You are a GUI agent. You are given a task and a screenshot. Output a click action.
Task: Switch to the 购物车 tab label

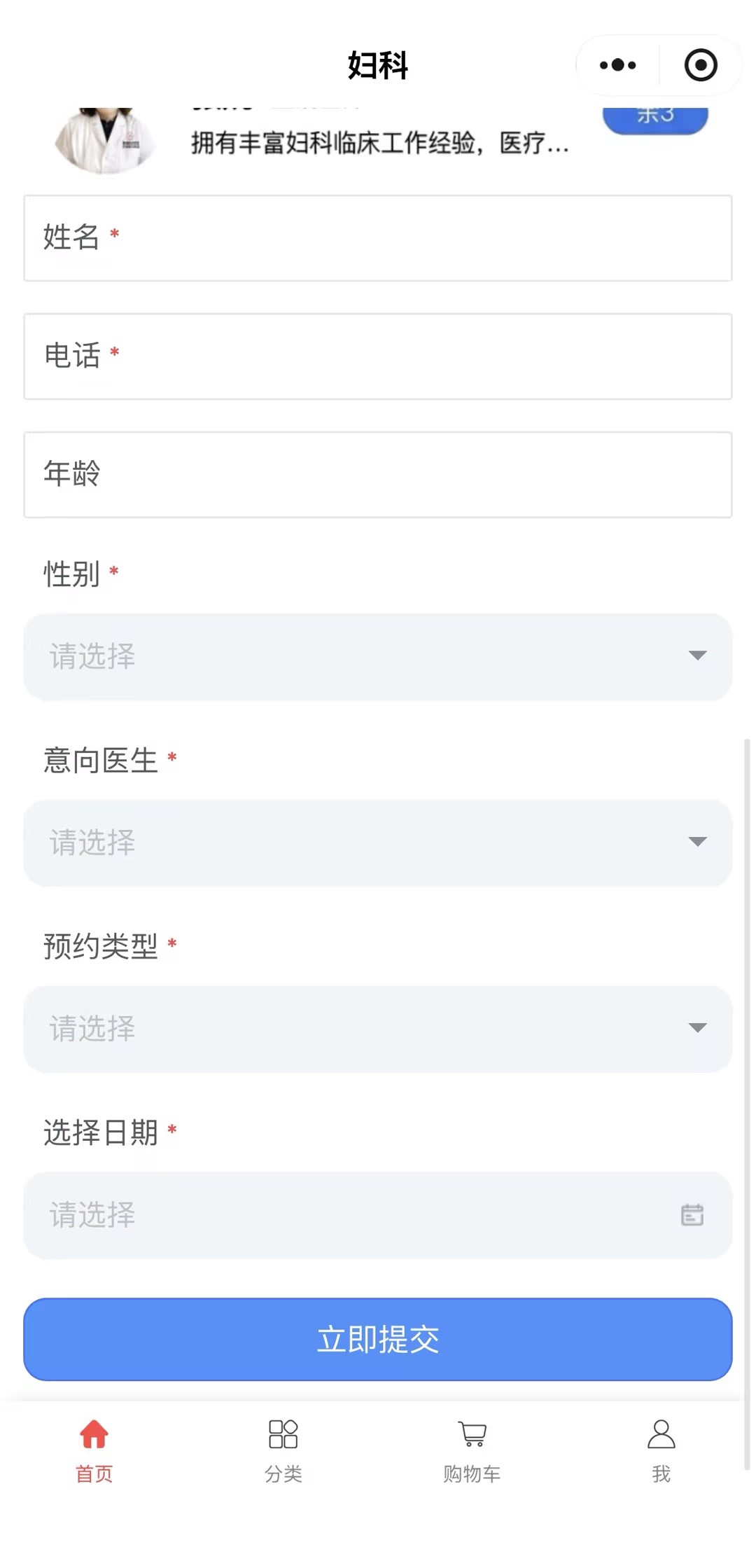point(472,1473)
